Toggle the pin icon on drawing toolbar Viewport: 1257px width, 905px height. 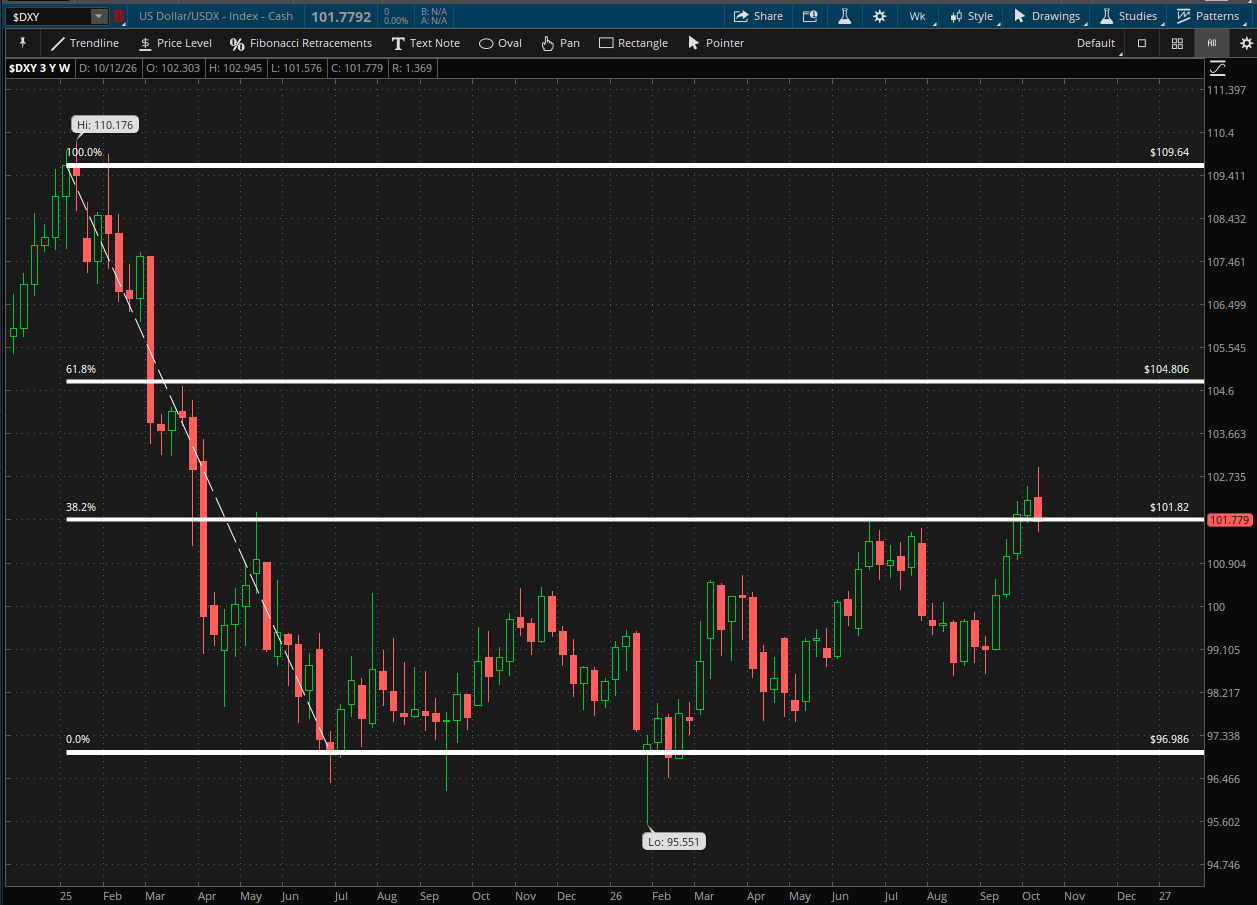(x=22, y=43)
